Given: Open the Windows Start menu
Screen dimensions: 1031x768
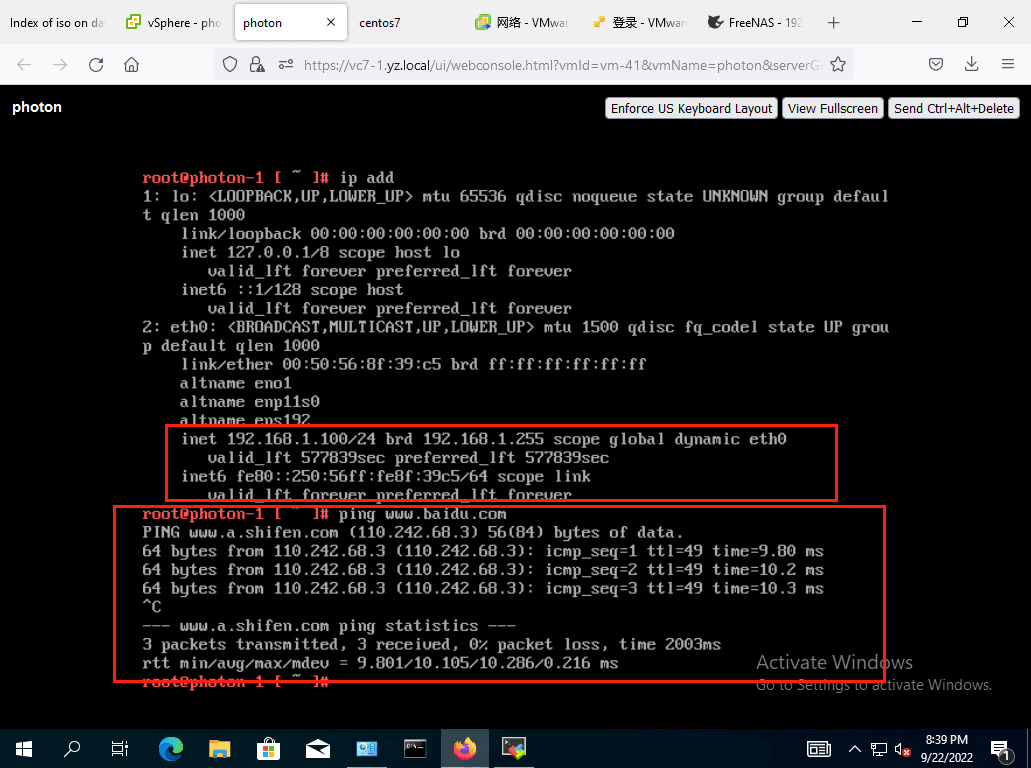Looking at the screenshot, I should (24, 748).
